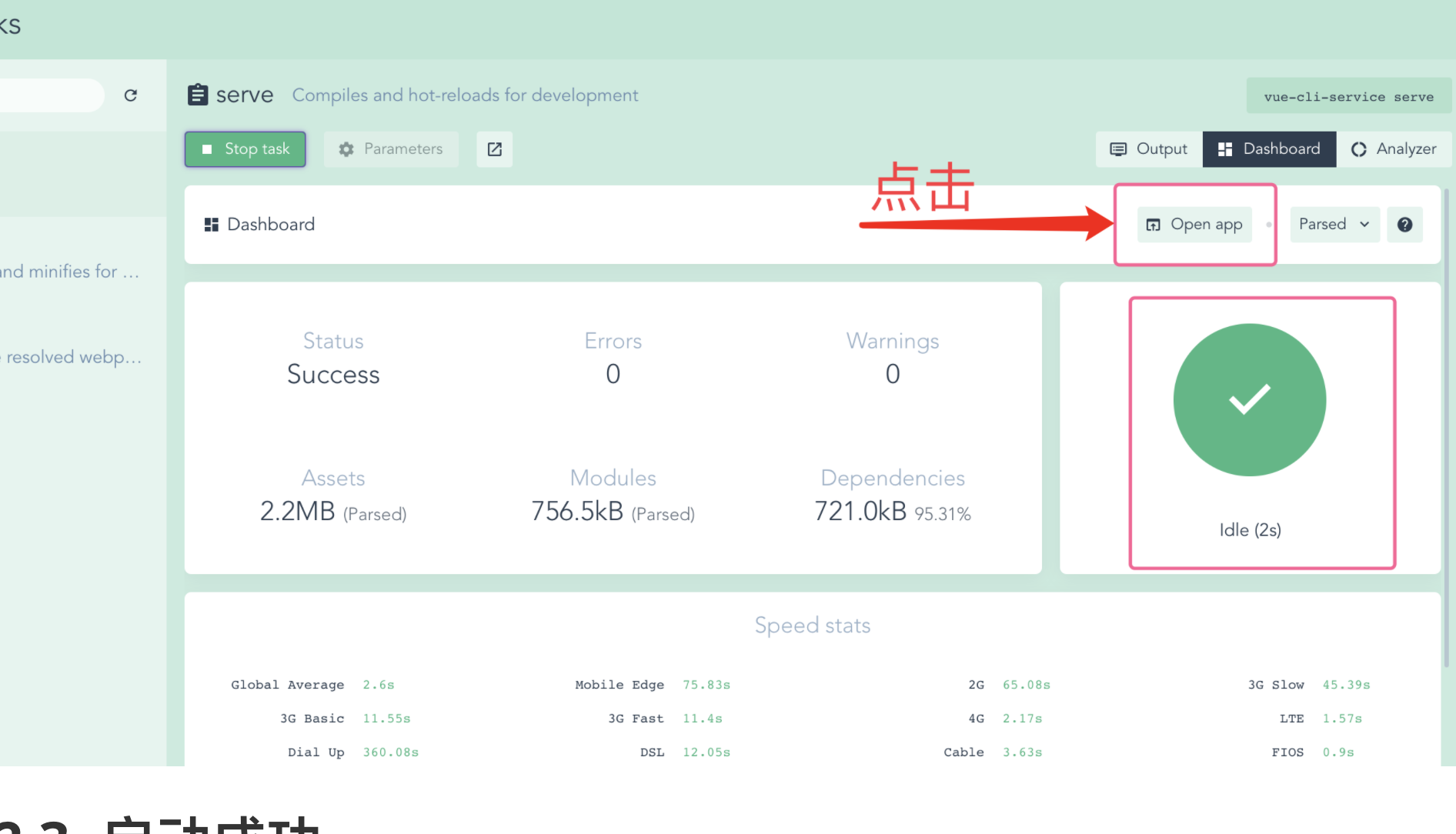Click the help question mark icon
This screenshot has height=834, width=1456.
1404,225
